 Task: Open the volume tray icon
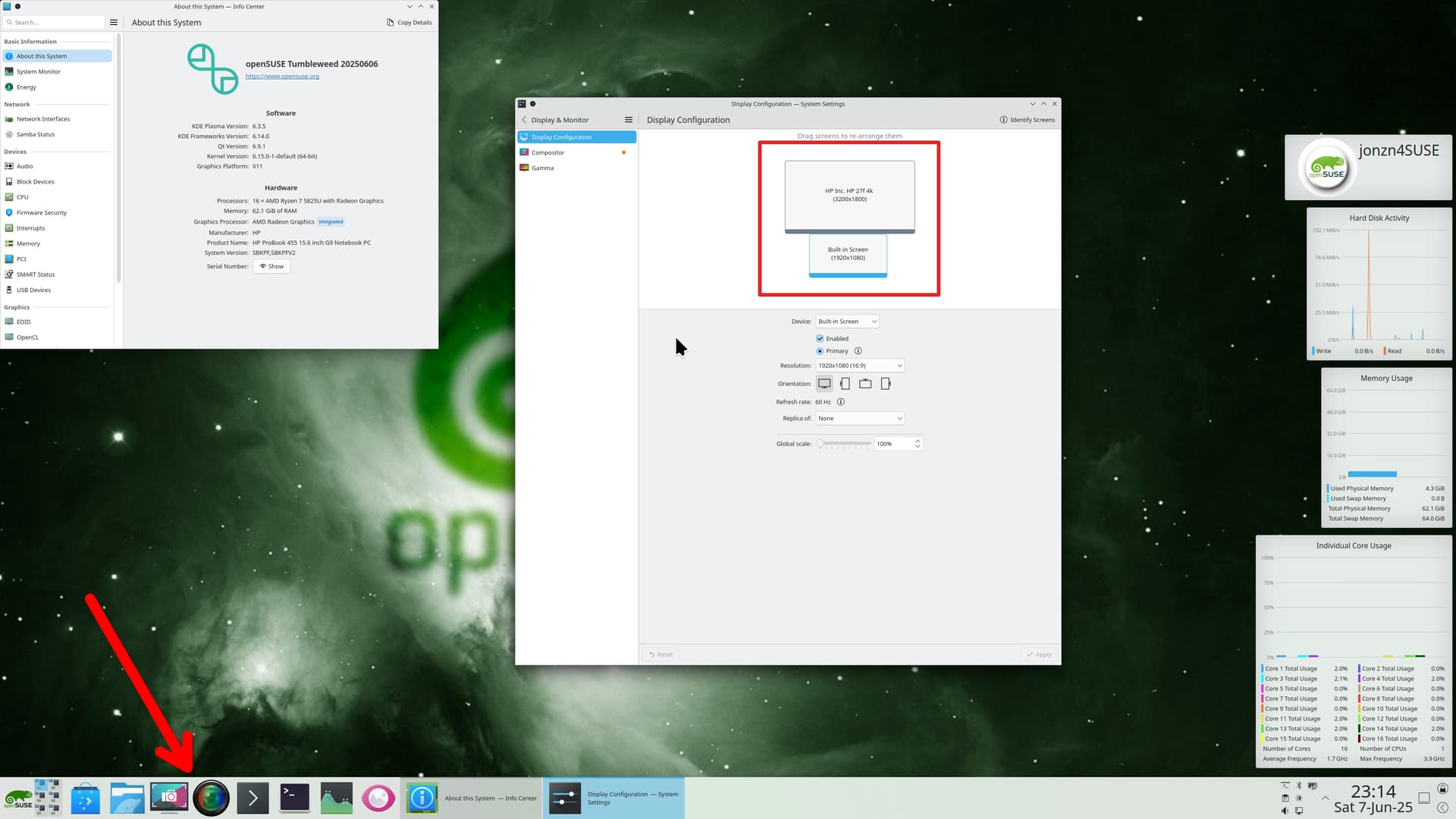[x=1285, y=811]
